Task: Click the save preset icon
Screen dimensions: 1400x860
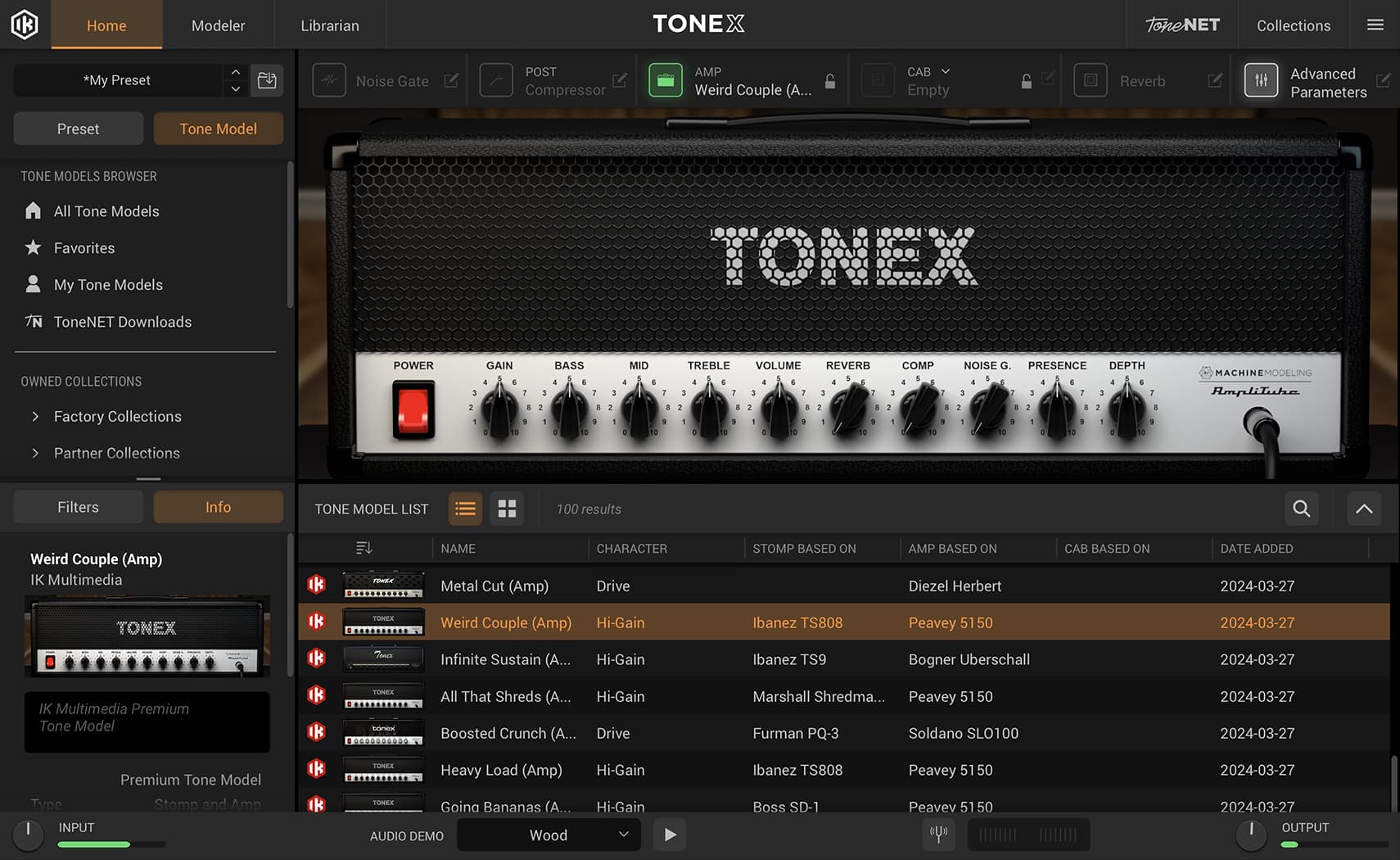Action: (267, 80)
